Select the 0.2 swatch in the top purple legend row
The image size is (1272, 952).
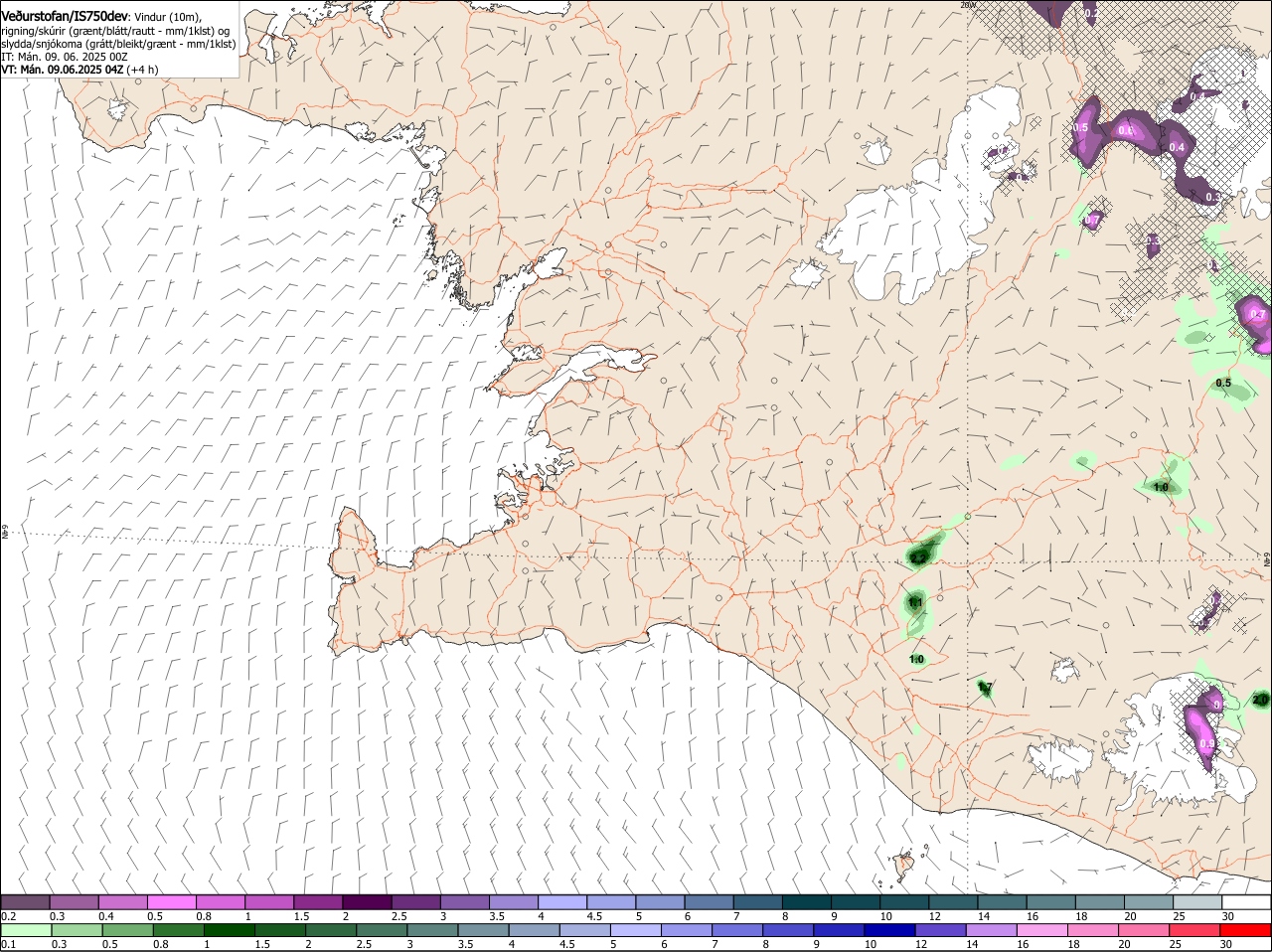tap(25, 902)
